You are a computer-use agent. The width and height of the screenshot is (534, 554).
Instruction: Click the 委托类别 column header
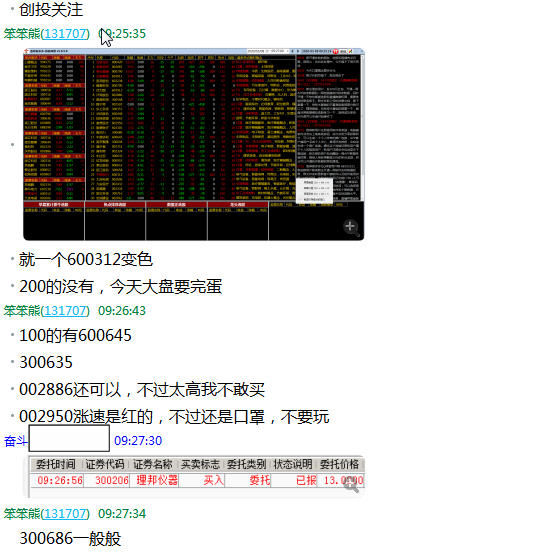[x=247, y=464]
